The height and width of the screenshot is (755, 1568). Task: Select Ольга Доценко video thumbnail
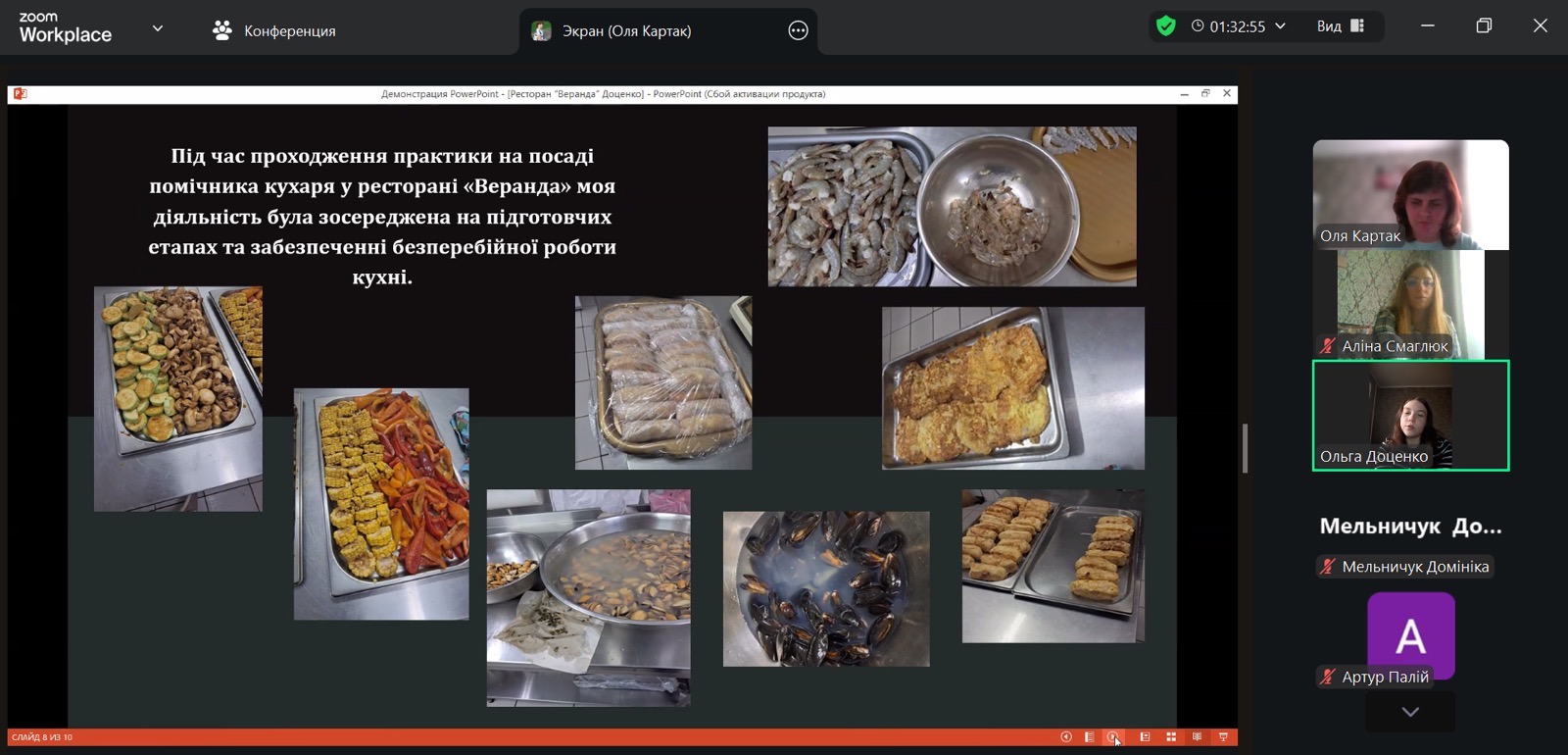click(x=1410, y=416)
